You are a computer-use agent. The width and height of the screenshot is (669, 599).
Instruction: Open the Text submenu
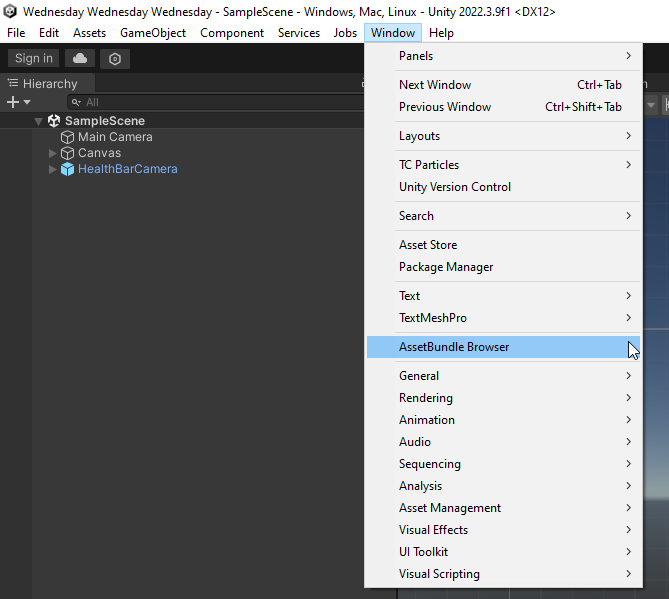[x=504, y=296]
